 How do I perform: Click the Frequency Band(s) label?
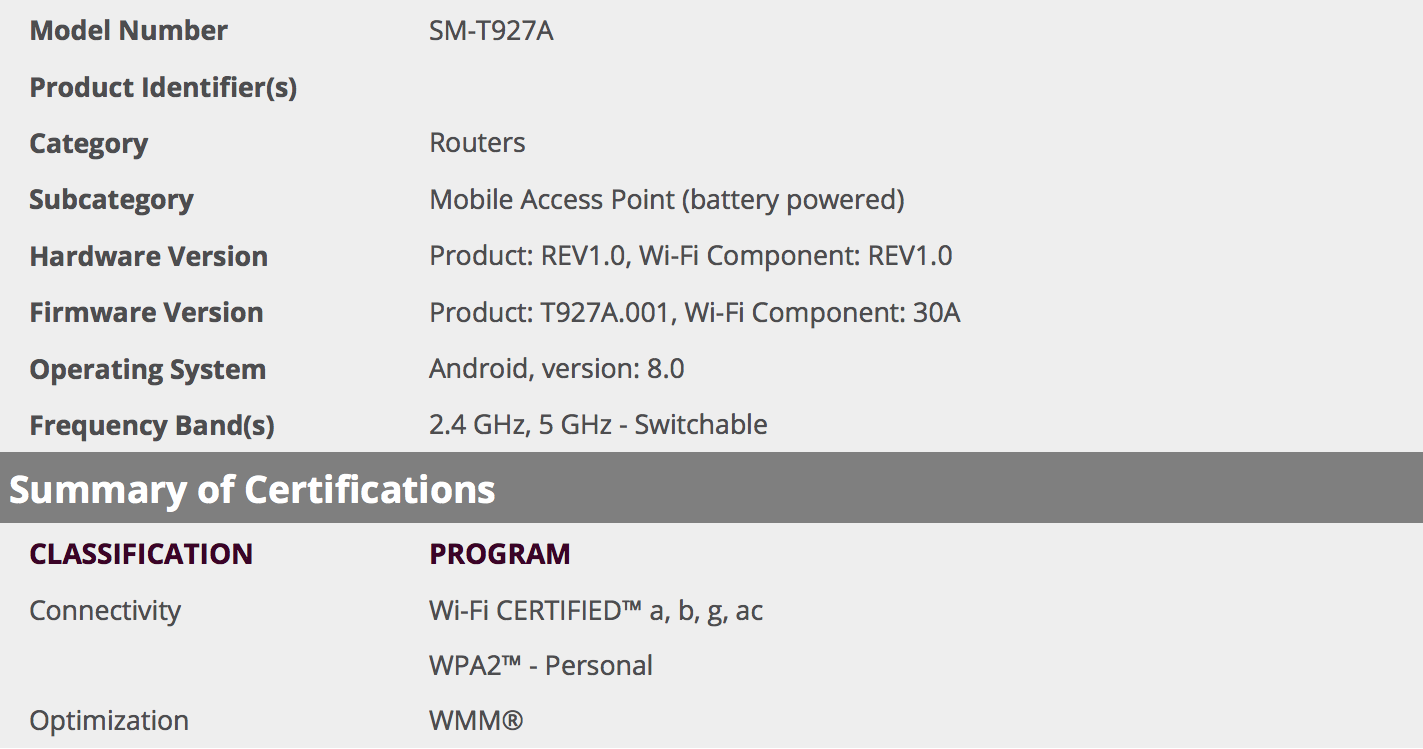tap(151, 426)
